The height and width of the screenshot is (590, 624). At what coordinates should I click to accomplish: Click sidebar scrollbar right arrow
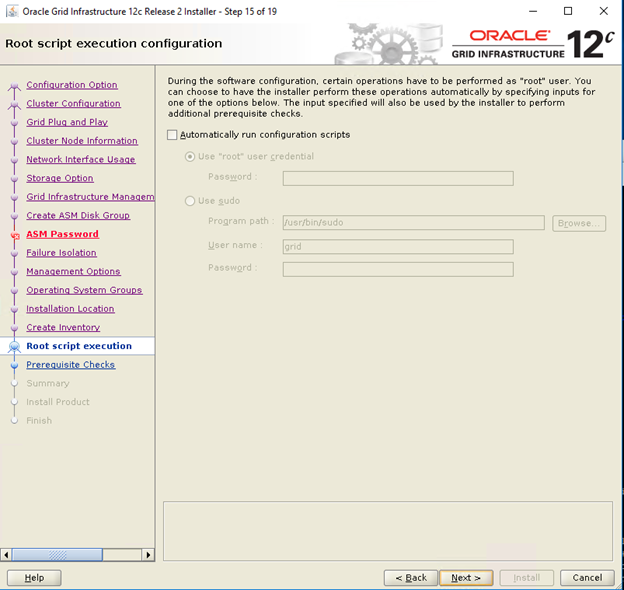pos(148,555)
